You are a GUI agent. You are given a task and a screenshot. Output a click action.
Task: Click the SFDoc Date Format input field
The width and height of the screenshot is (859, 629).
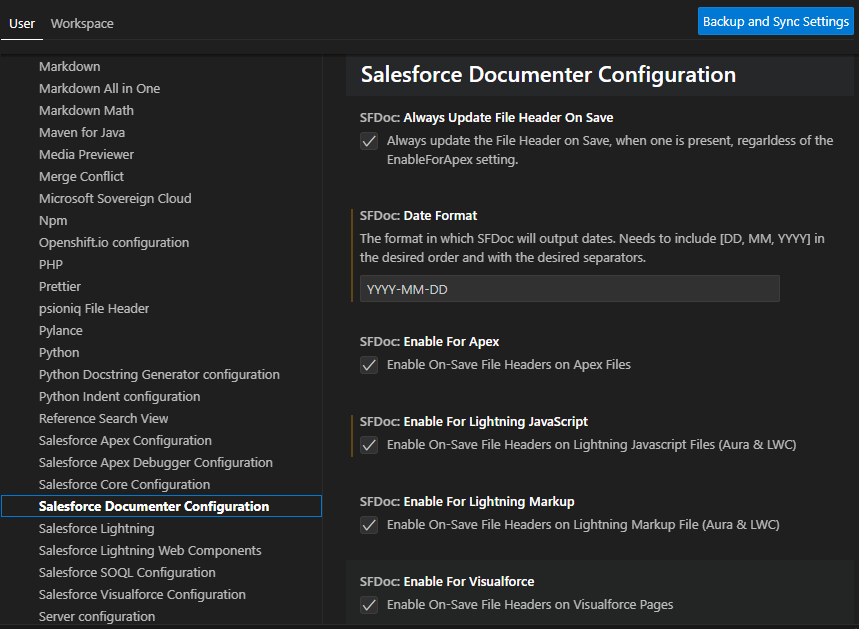pyautogui.click(x=569, y=288)
